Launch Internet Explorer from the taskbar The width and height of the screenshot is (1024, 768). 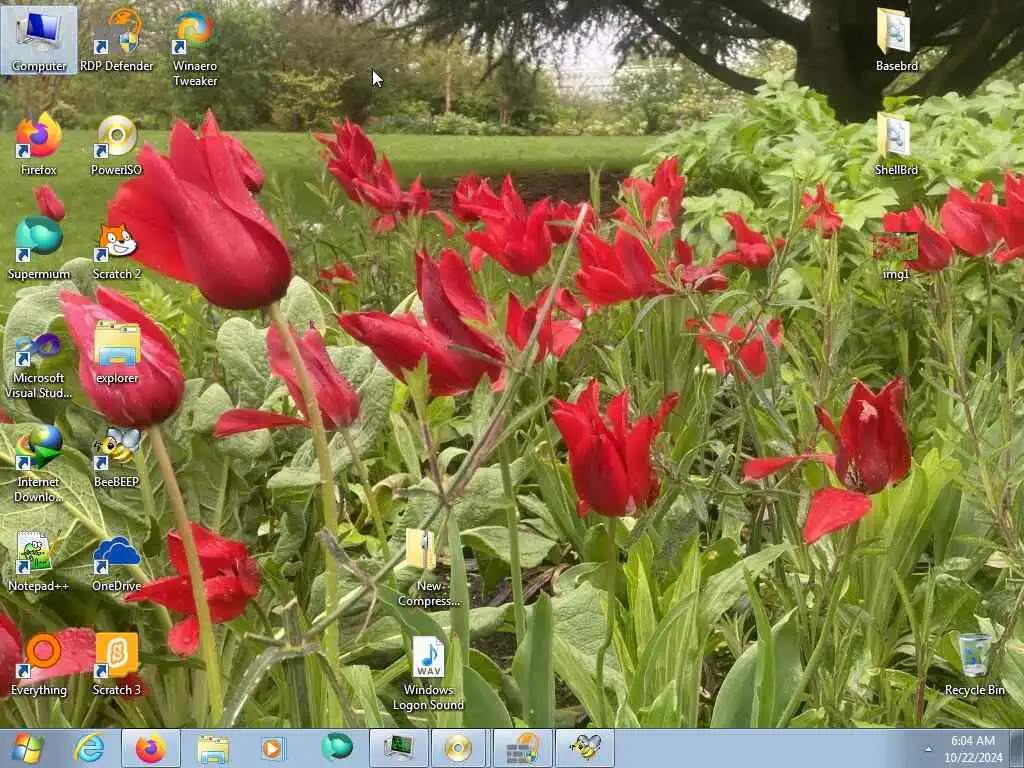click(x=89, y=748)
